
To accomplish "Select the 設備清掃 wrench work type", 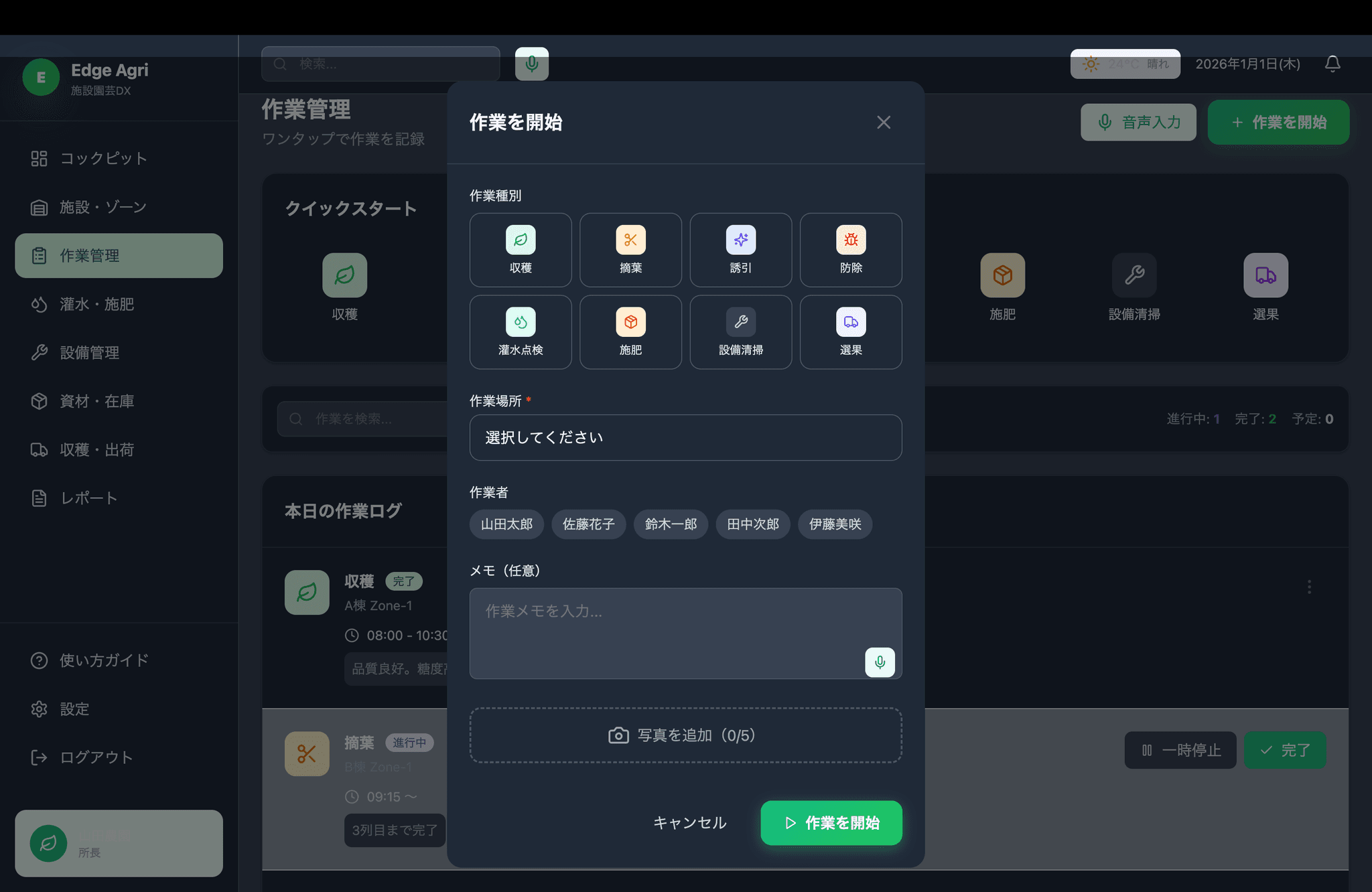I will tap(740, 332).
